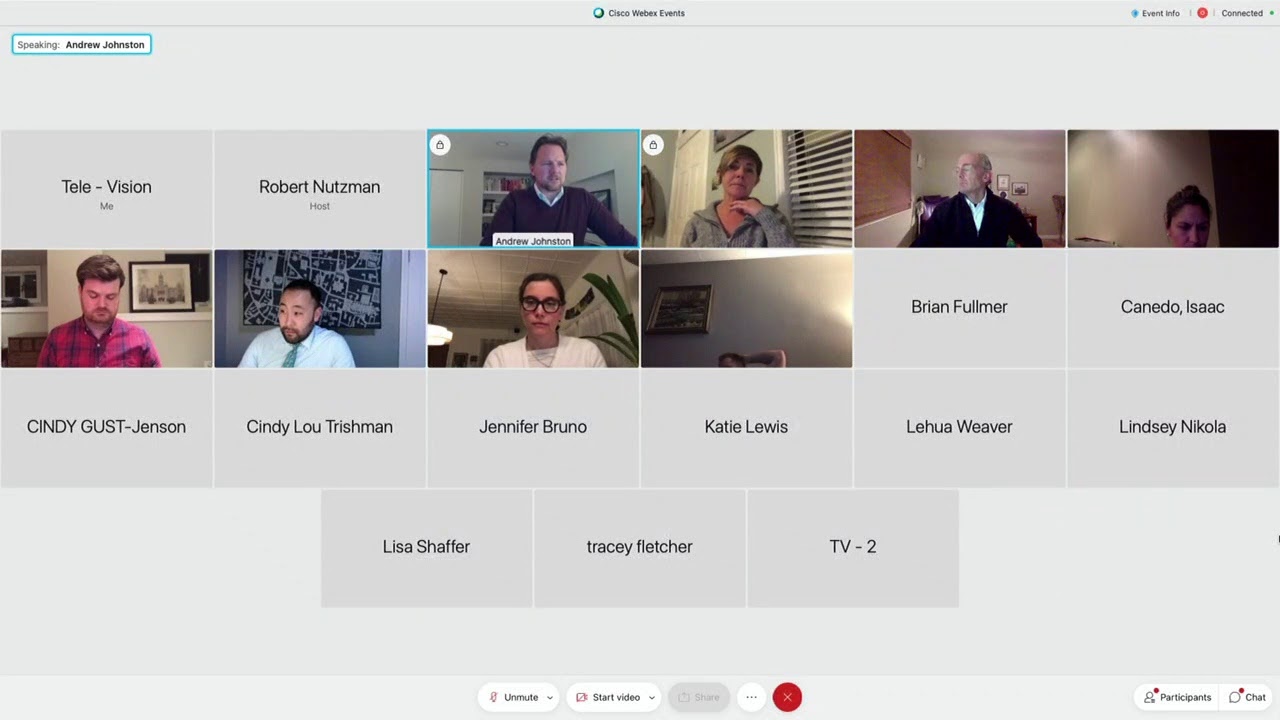The image size is (1280, 720).
Task: Click the red recording indicator icon
Action: click(x=1202, y=13)
